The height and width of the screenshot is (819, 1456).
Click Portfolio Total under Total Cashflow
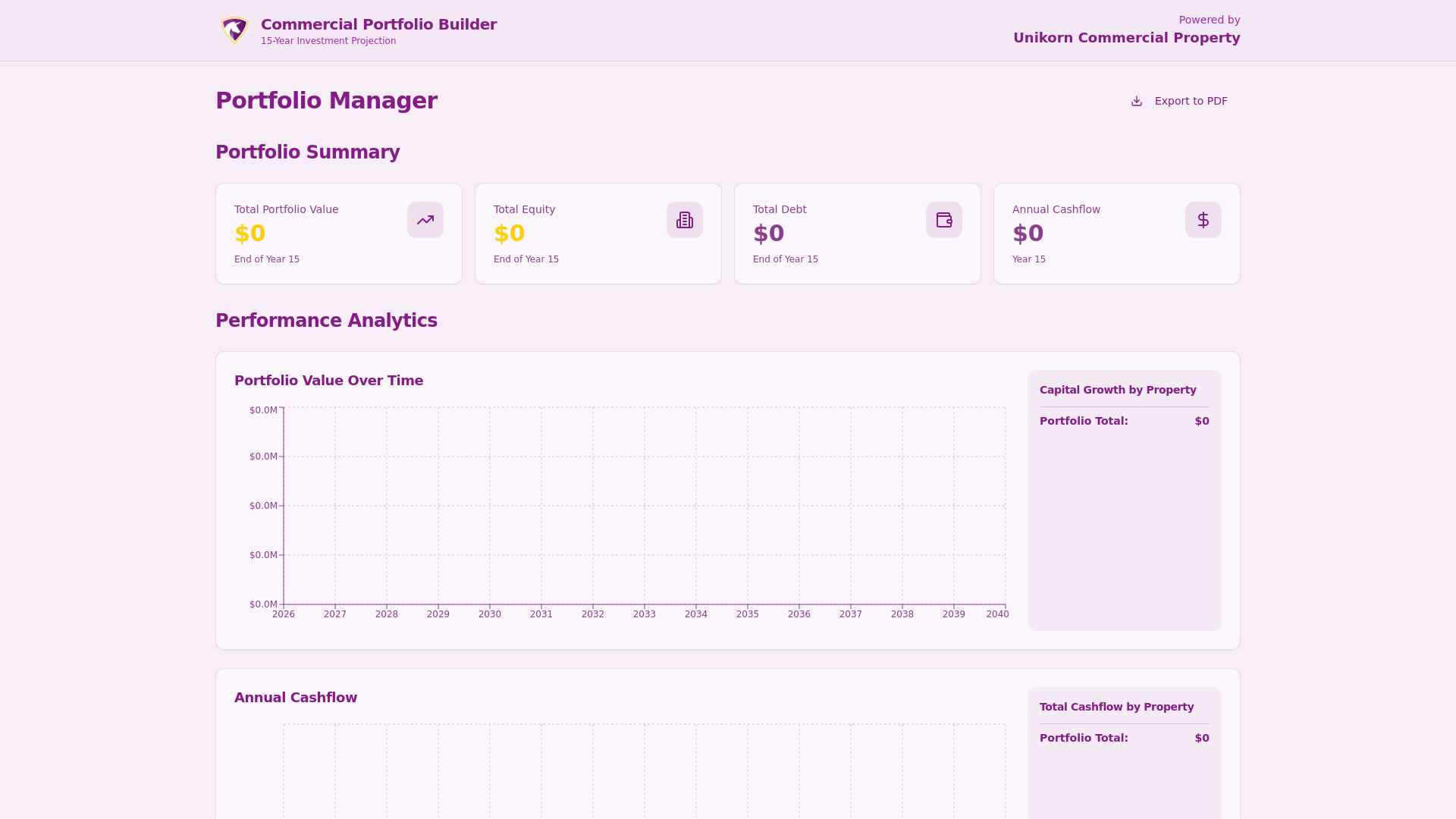(1084, 738)
